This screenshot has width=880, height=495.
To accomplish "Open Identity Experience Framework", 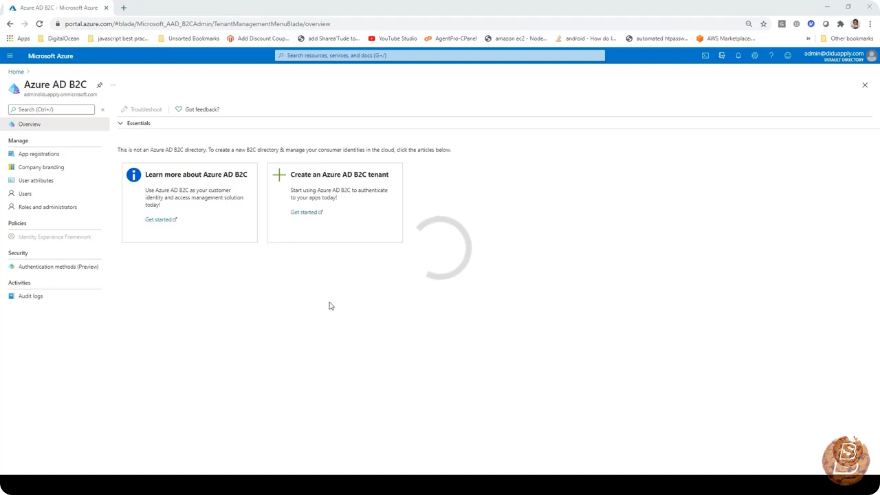I will pyautogui.click(x=54, y=237).
